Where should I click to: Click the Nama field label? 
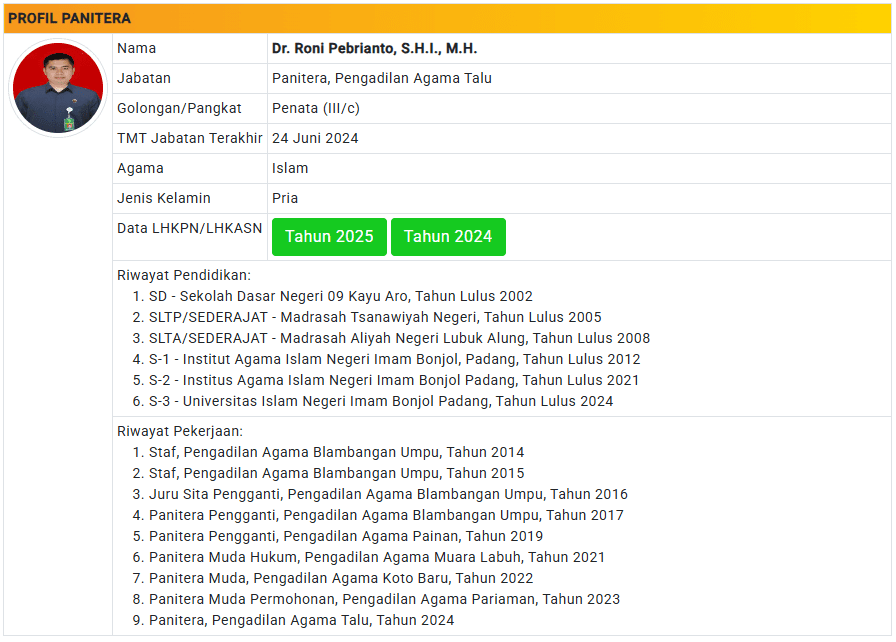[137, 48]
